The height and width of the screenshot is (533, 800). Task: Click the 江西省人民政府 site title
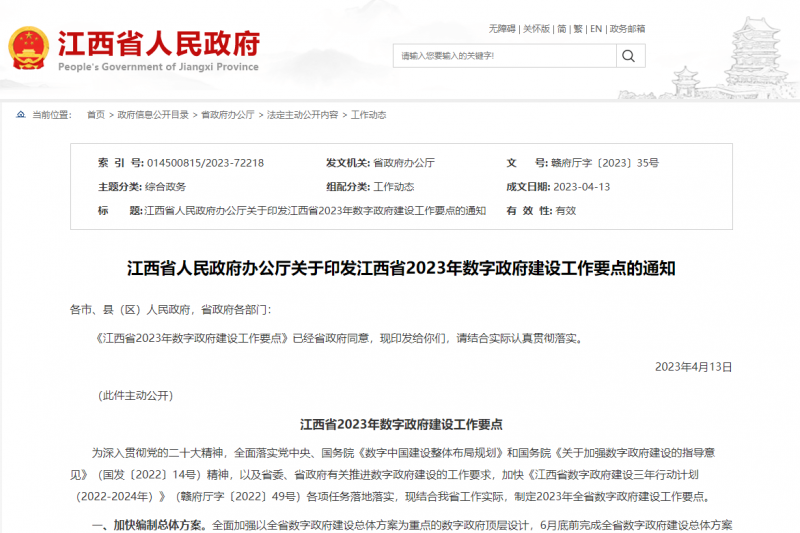coord(159,43)
